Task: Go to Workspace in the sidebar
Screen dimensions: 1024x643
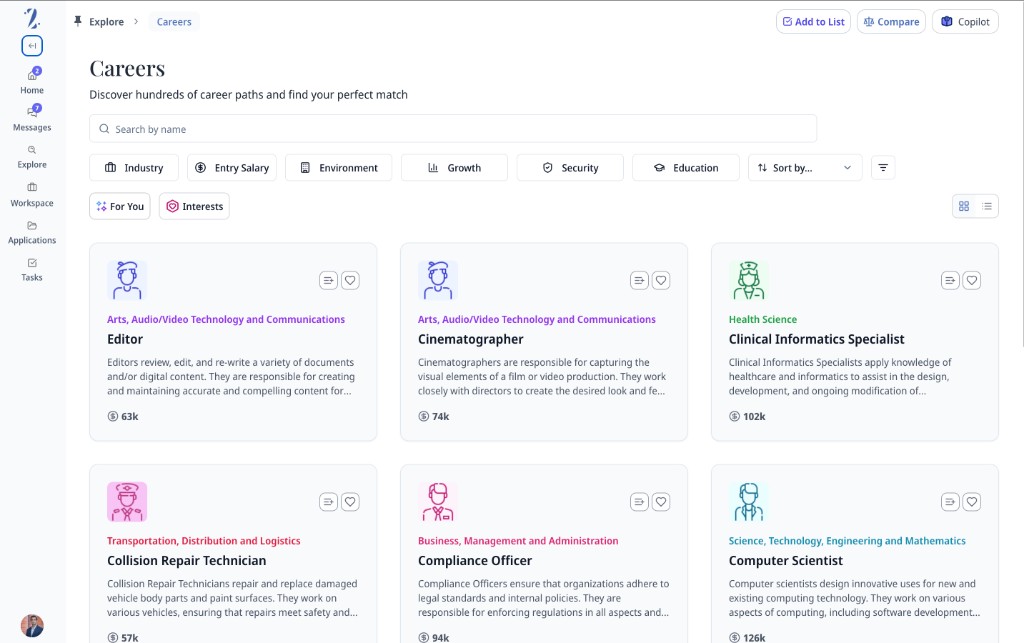Action: 32,194
